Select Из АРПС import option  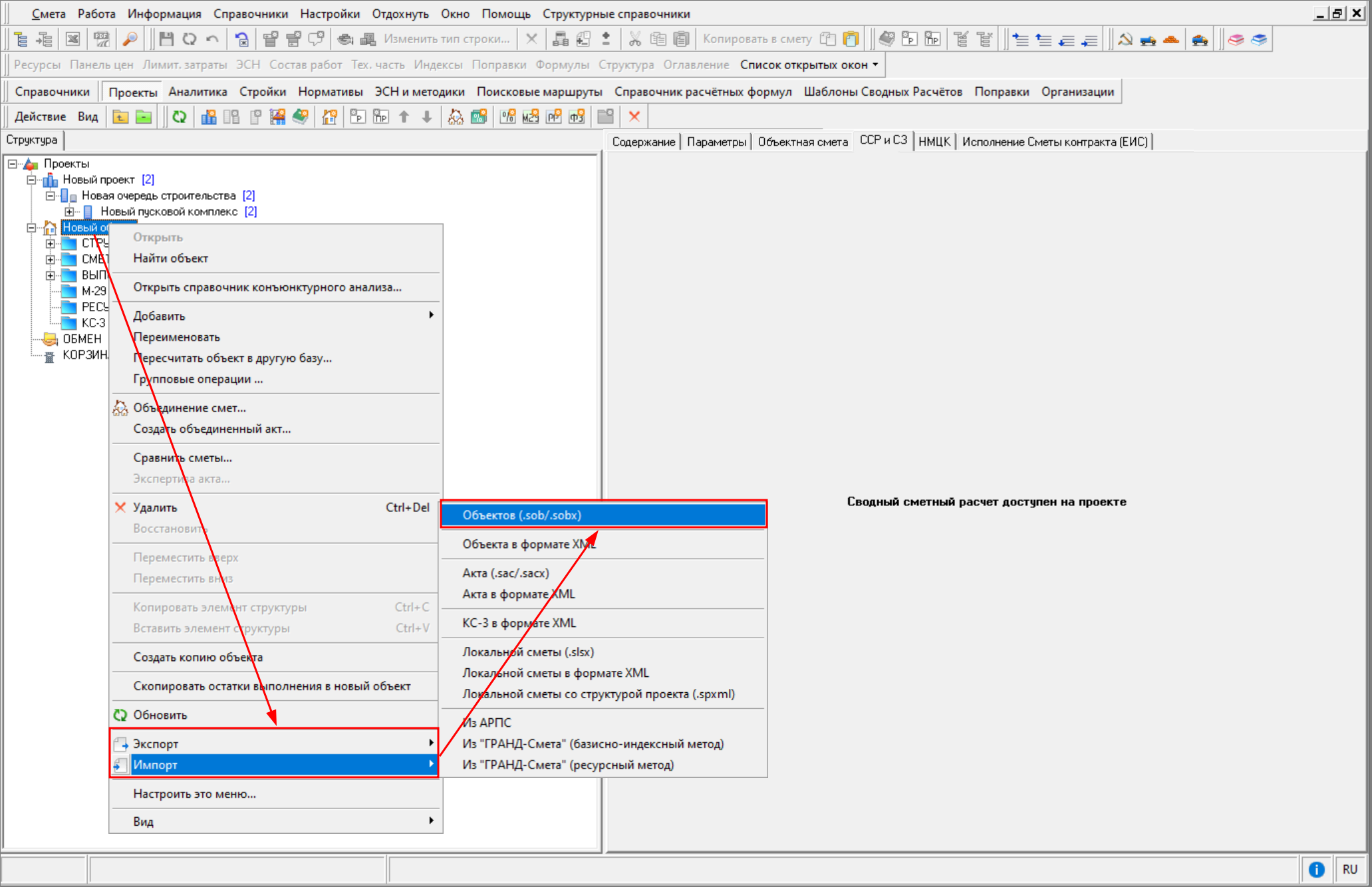[x=604, y=723]
